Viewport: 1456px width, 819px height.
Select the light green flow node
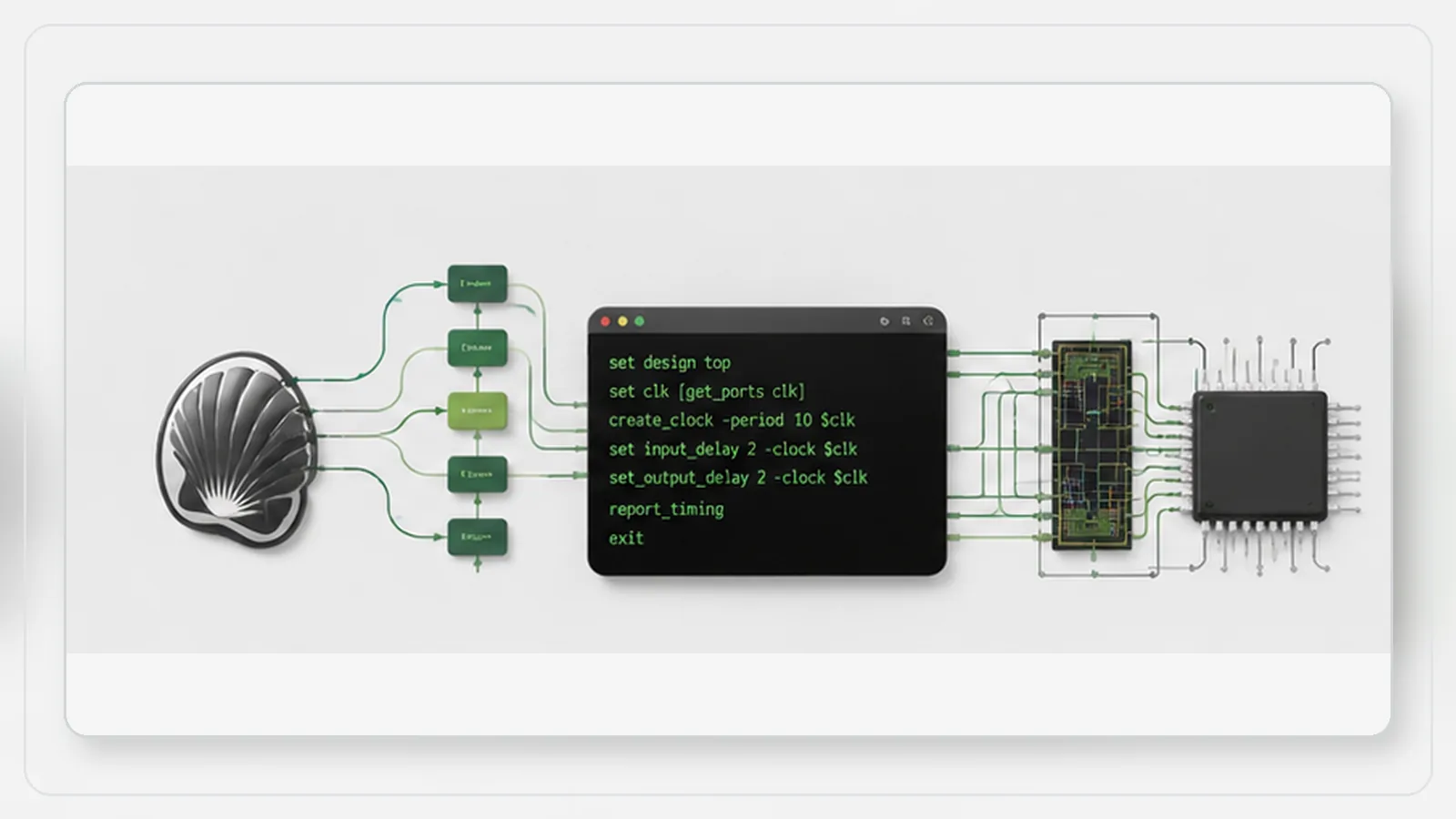click(x=477, y=411)
